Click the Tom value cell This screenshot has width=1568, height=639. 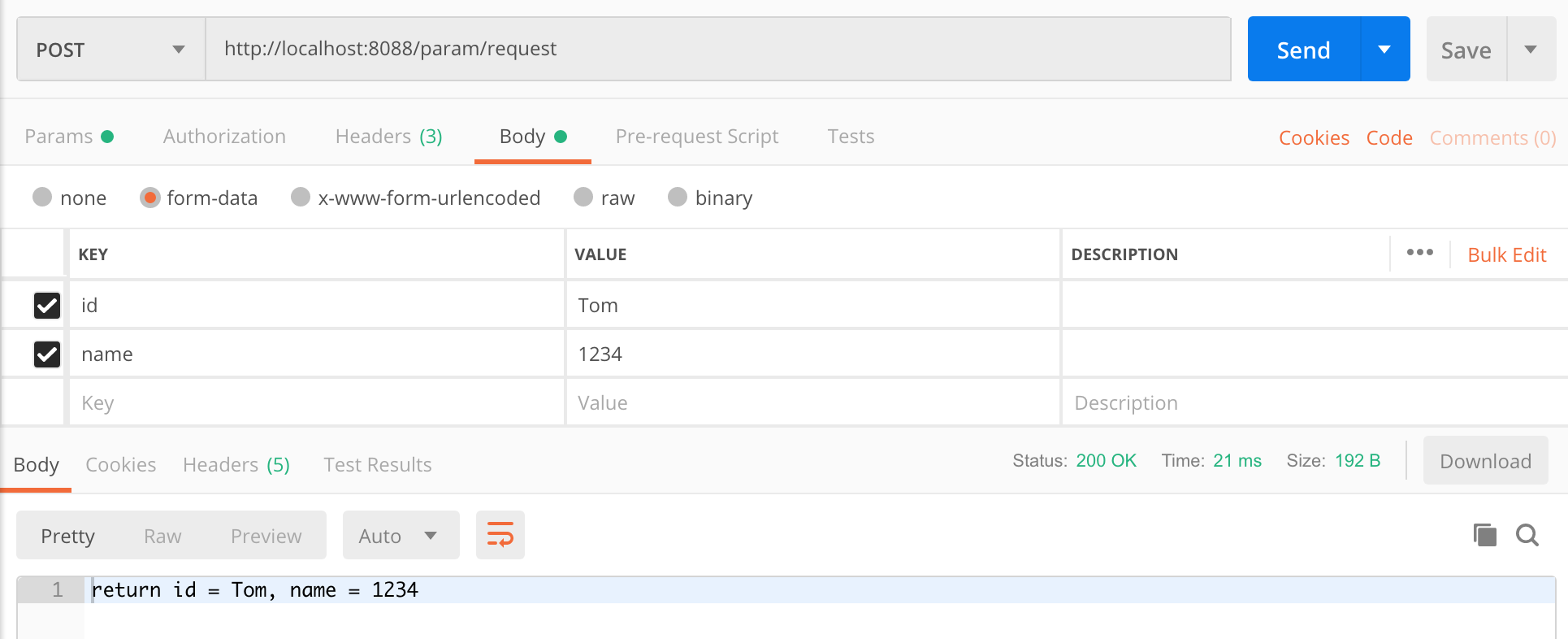812,306
